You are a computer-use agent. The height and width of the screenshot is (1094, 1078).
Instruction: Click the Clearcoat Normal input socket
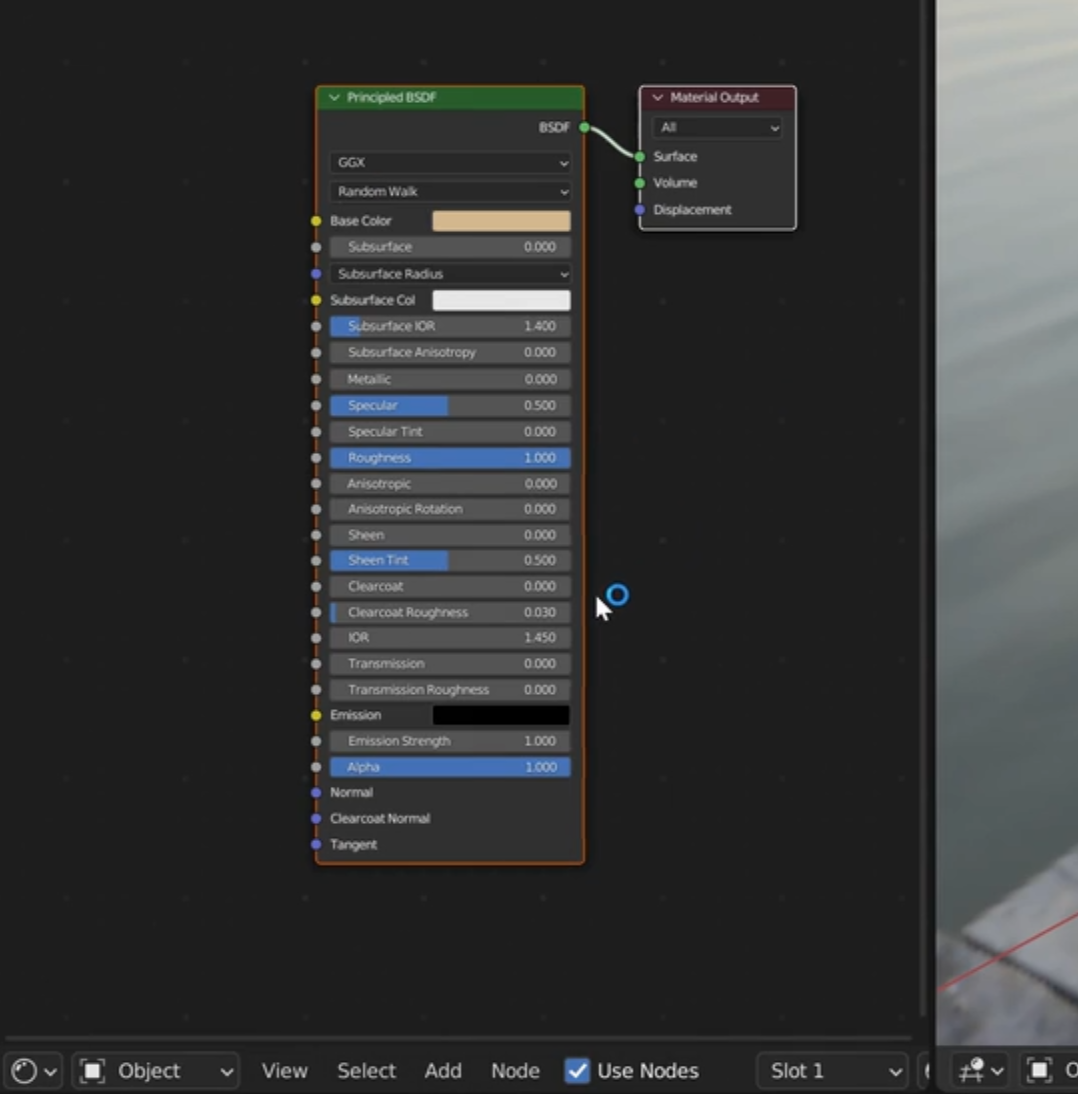coord(316,818)
